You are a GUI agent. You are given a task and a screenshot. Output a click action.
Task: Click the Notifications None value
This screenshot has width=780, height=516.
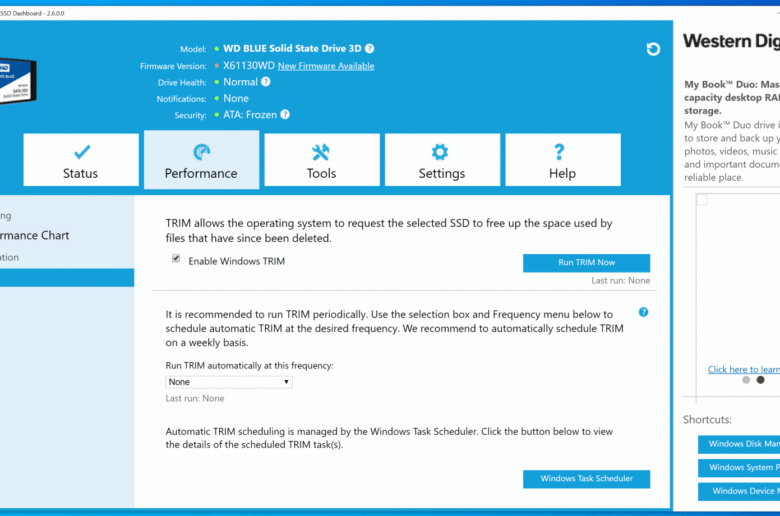point(236,98)
